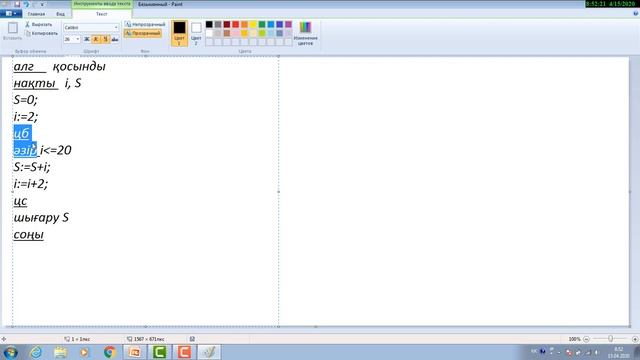Select the Цвет 1 foreground color box

click(179, 33)
